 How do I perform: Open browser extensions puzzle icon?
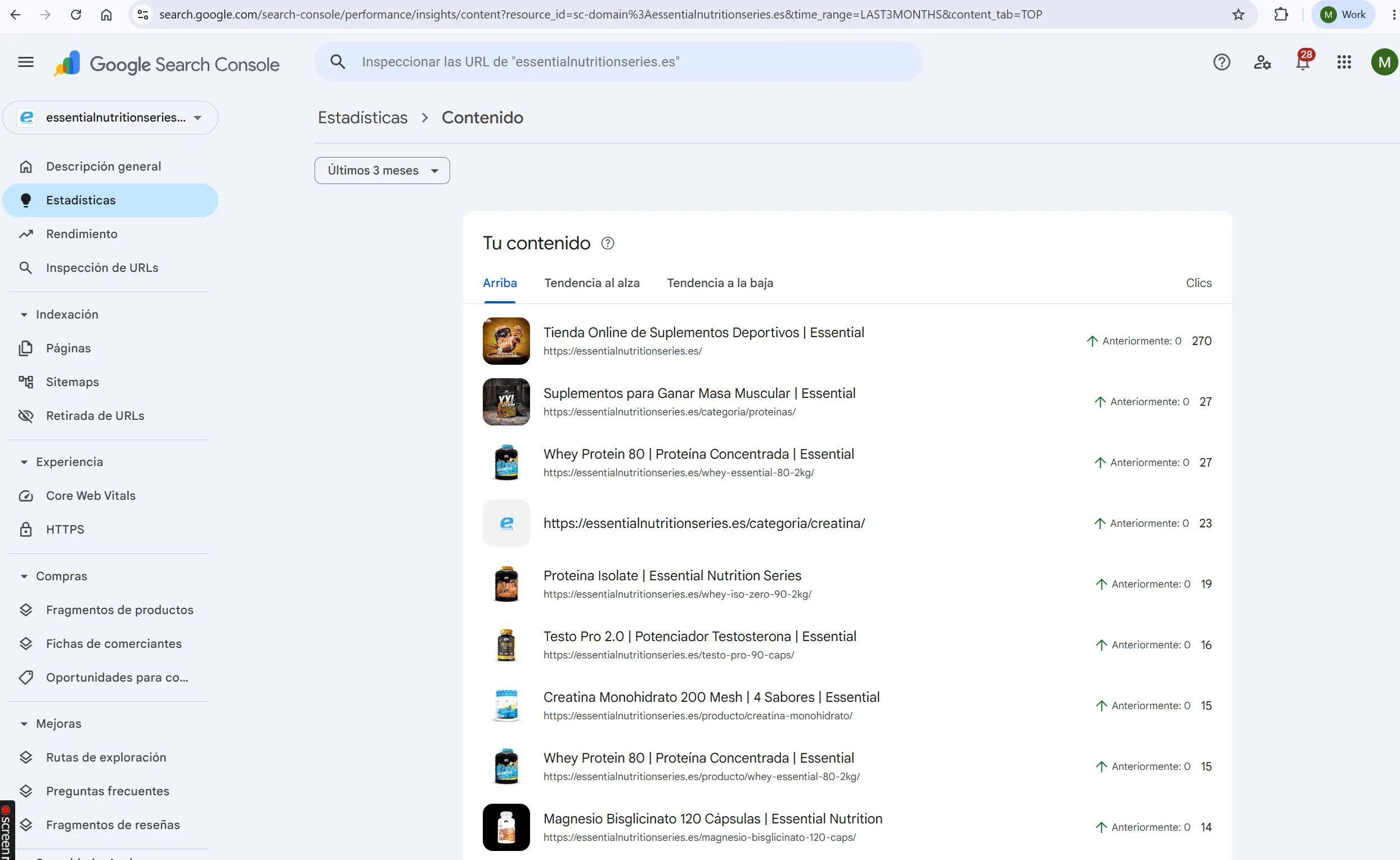(1281, 15)
